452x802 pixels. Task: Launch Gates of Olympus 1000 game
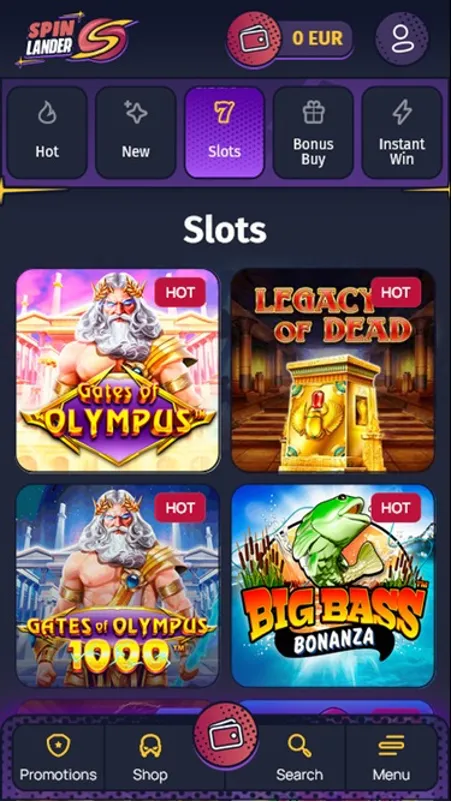tap(118, 586)
